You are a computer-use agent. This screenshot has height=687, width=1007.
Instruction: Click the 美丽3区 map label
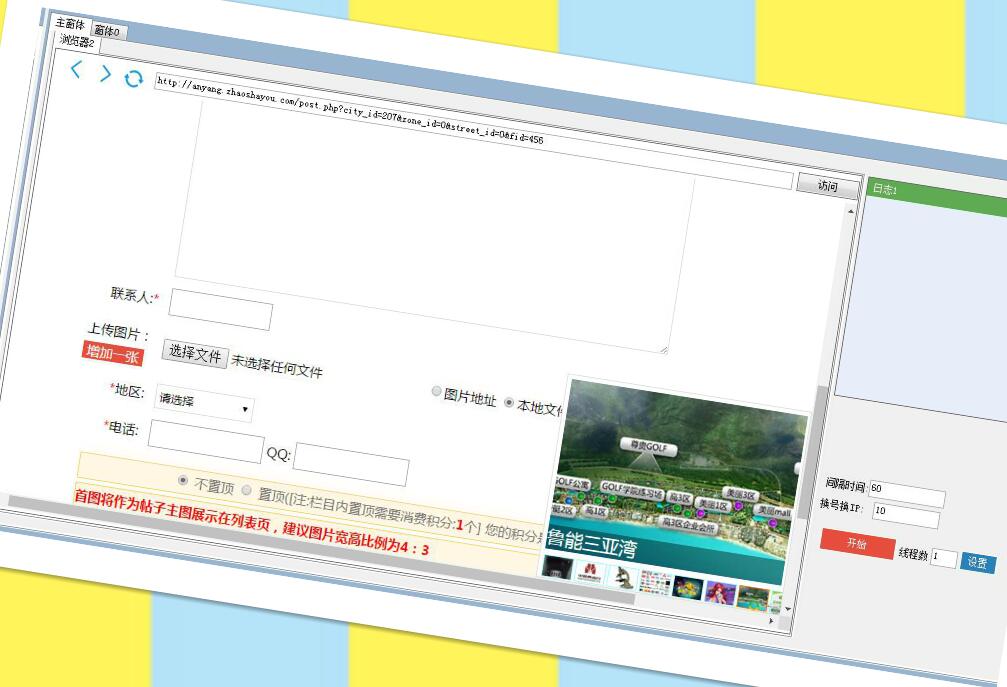[x=742, y=495]
